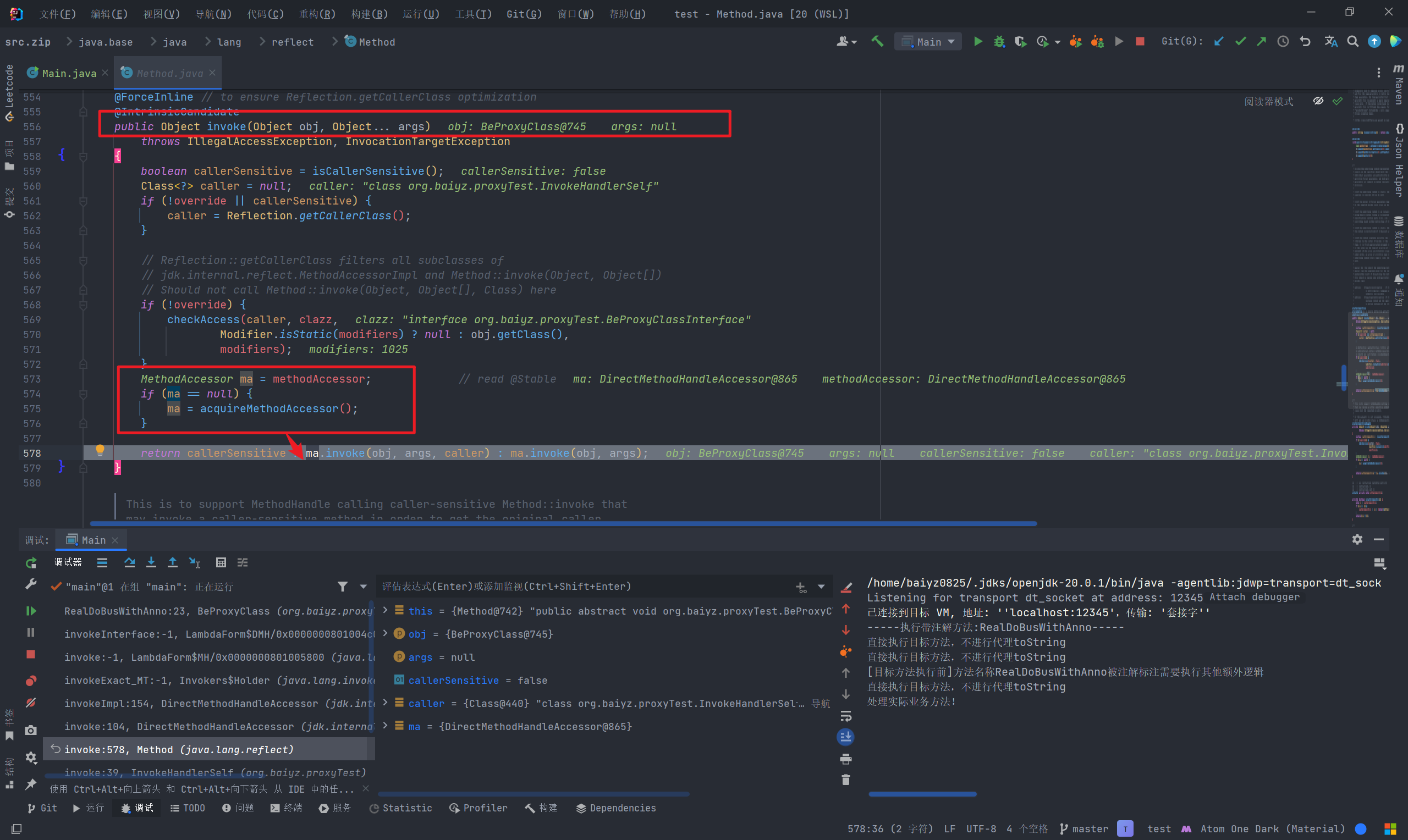Run the Main configuration with green play

pyautogui.click(x=978, y=41)
